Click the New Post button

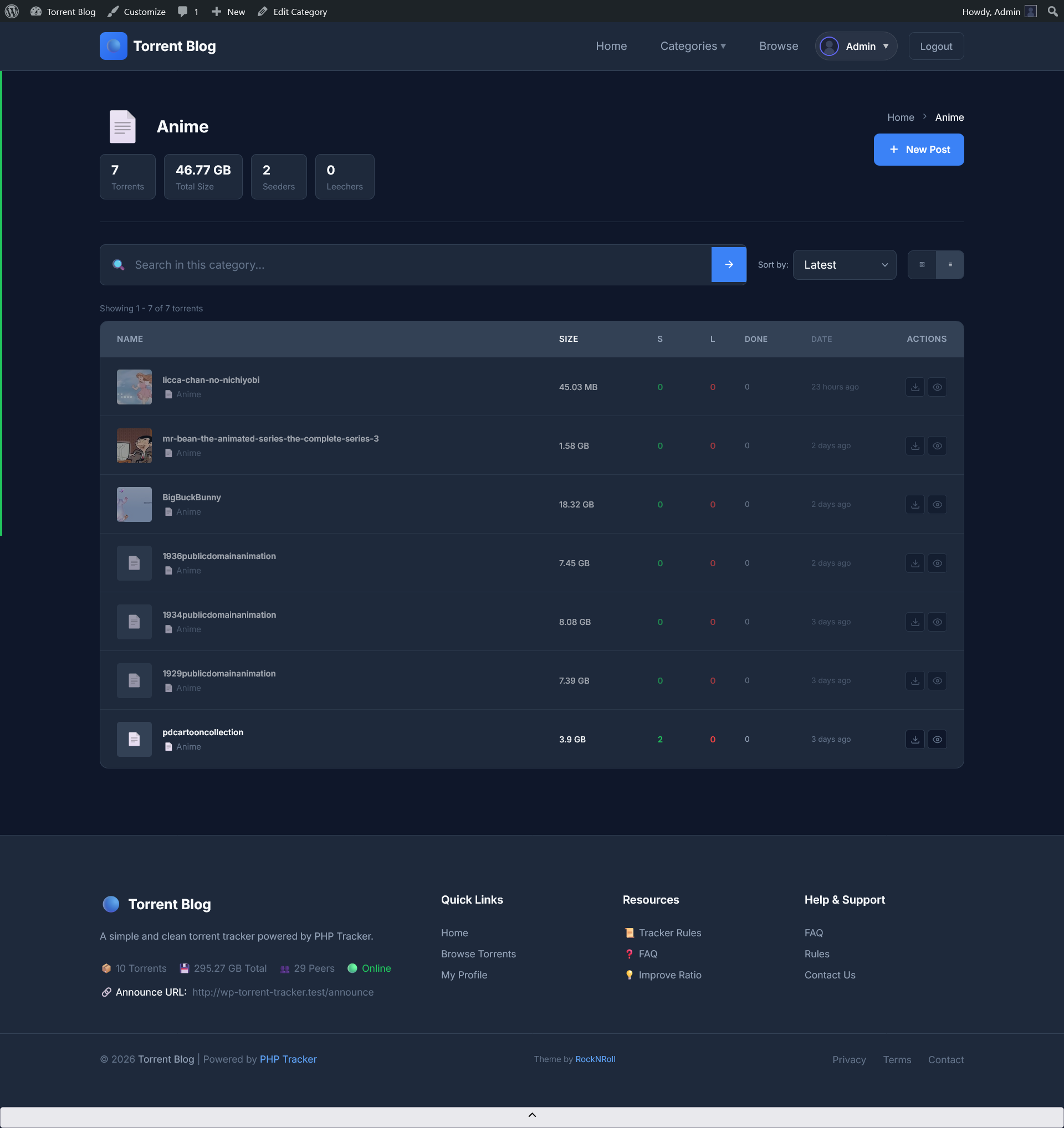[918, 149]
